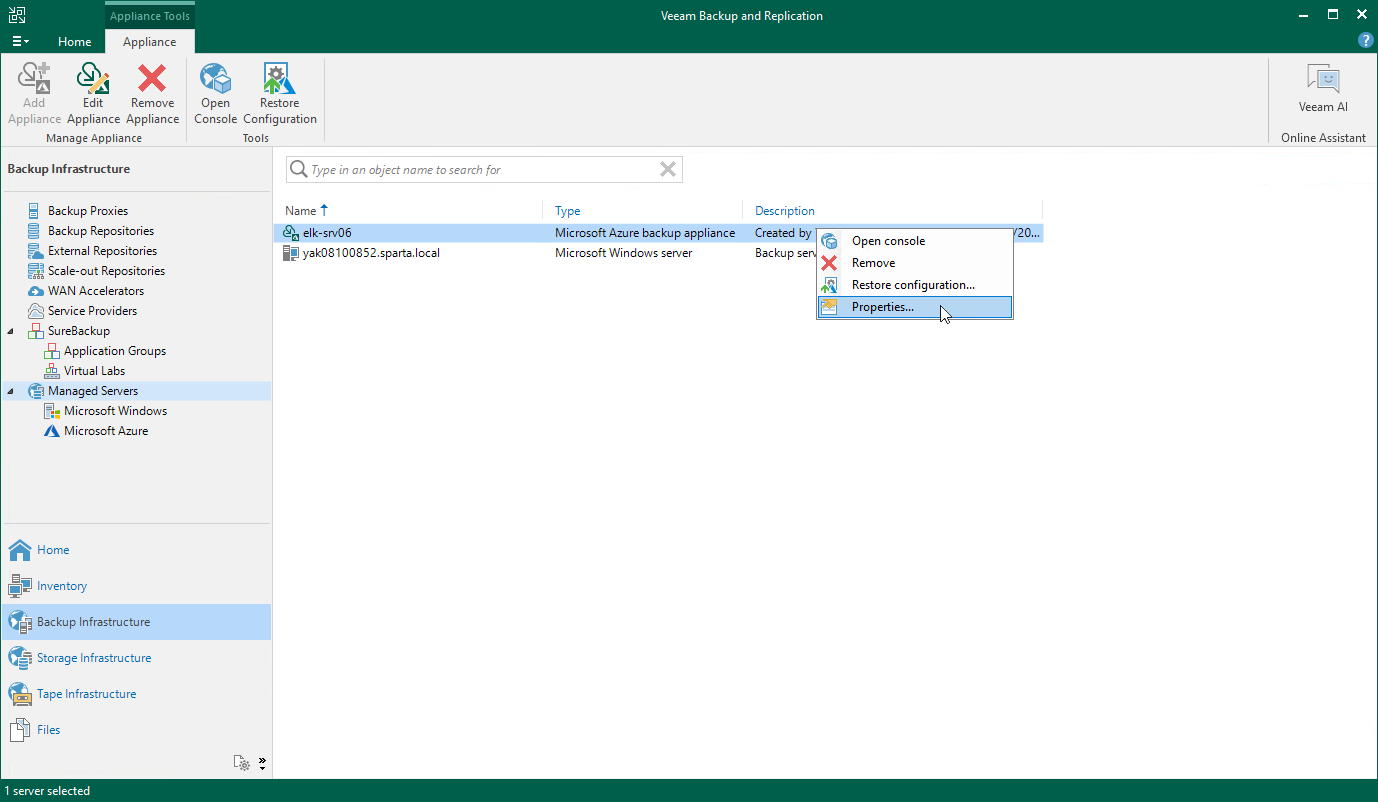Go to Backup Infrastructure navigation view

[136, 622]
